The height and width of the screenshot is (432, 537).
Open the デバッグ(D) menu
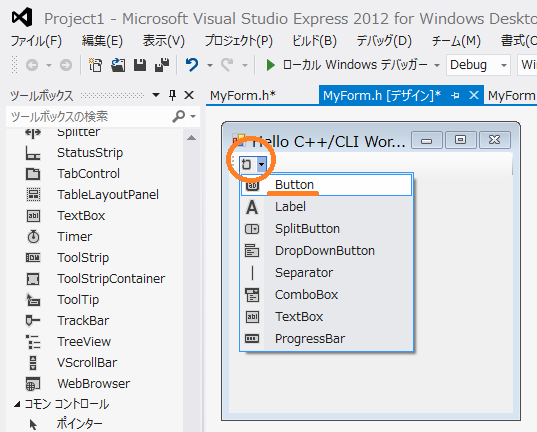[x=384, y=41]
